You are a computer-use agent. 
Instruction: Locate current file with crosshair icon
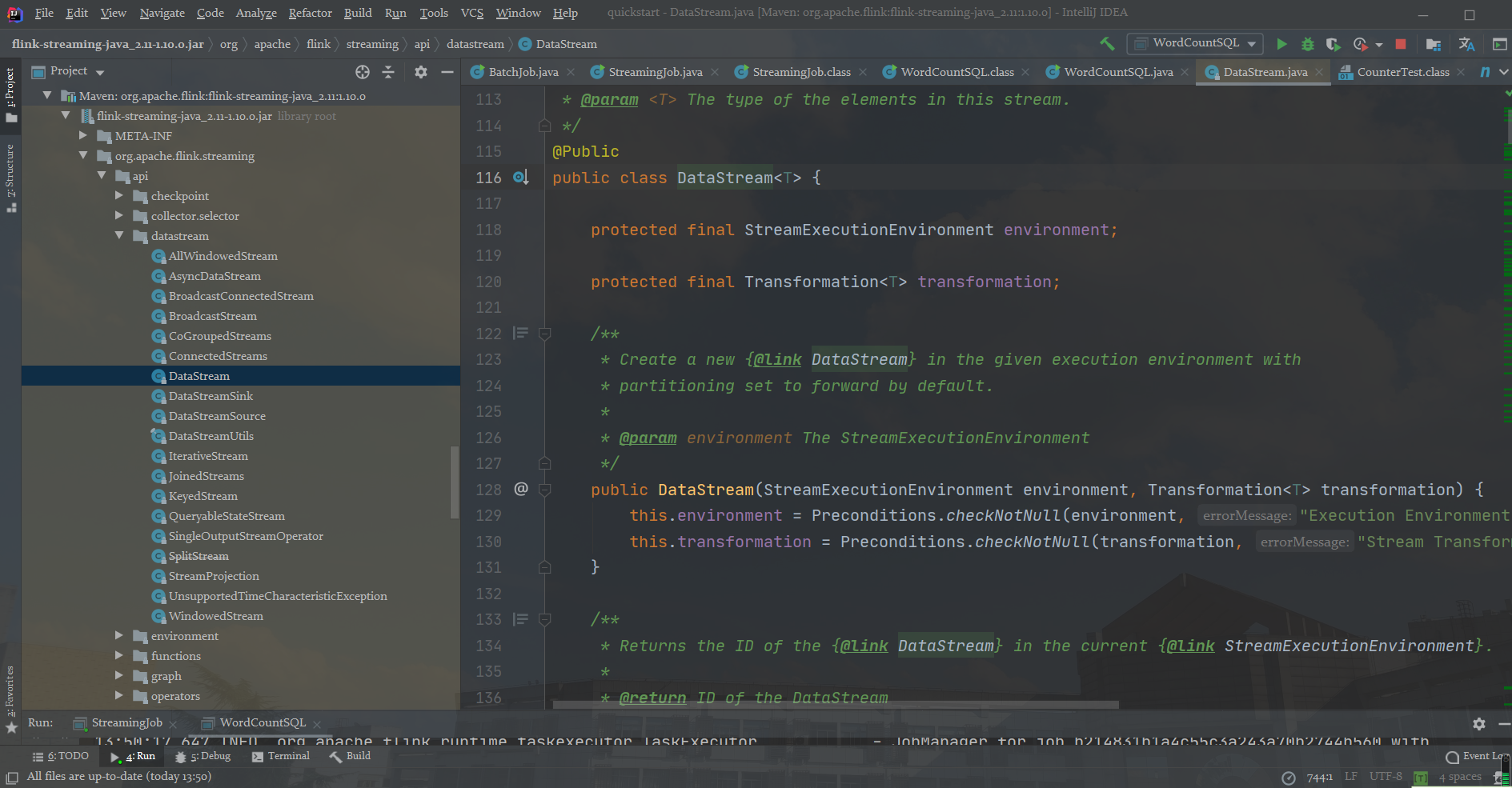[363, 72]
